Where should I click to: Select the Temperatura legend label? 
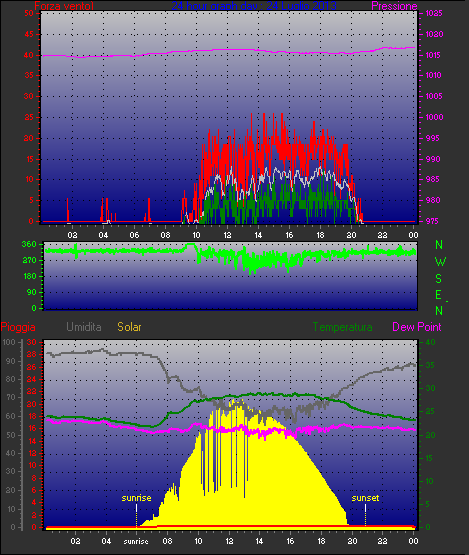coord(342,327)
